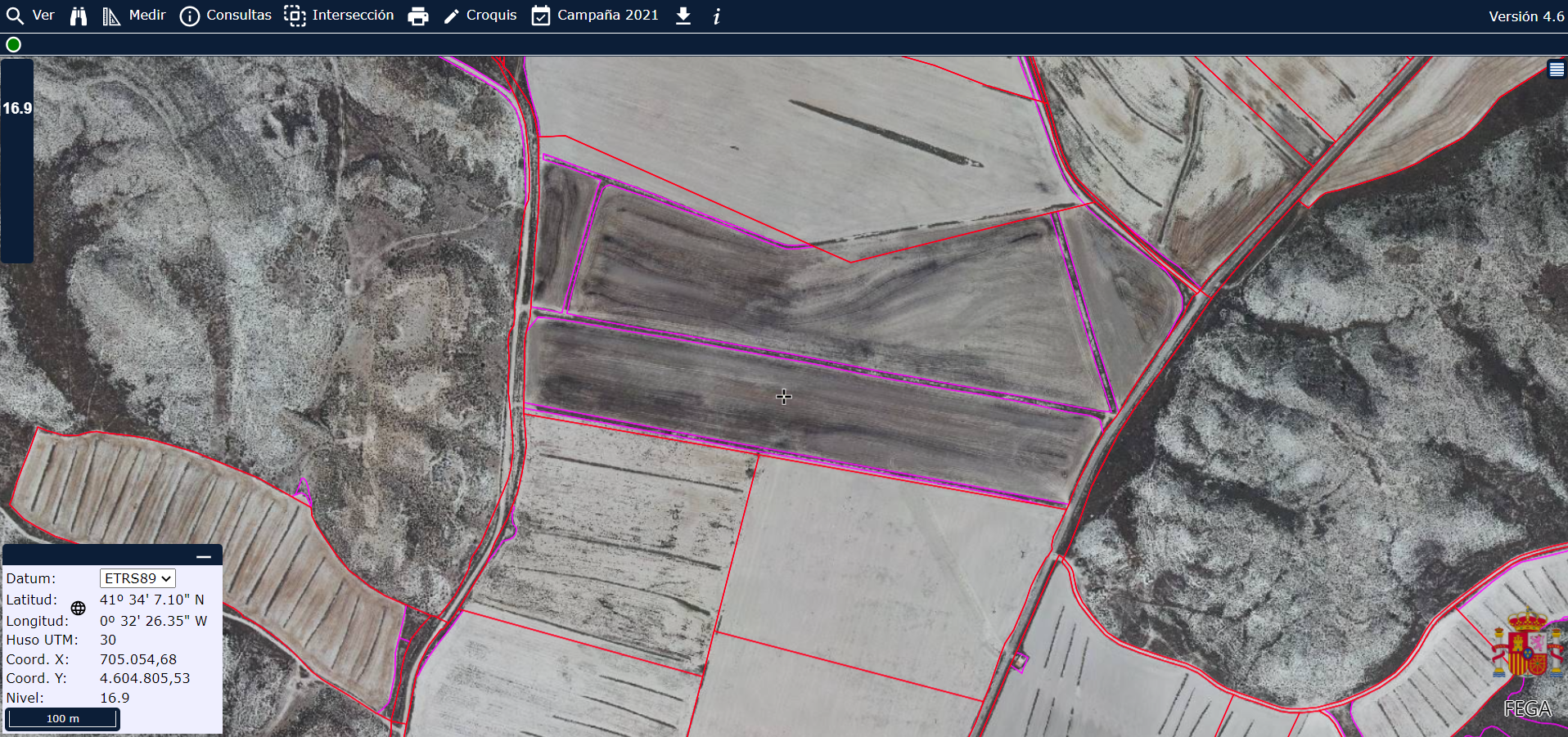The image size is (1568, 737).
Task: Click the download arrow icon
Action: [x=683, y=16]
